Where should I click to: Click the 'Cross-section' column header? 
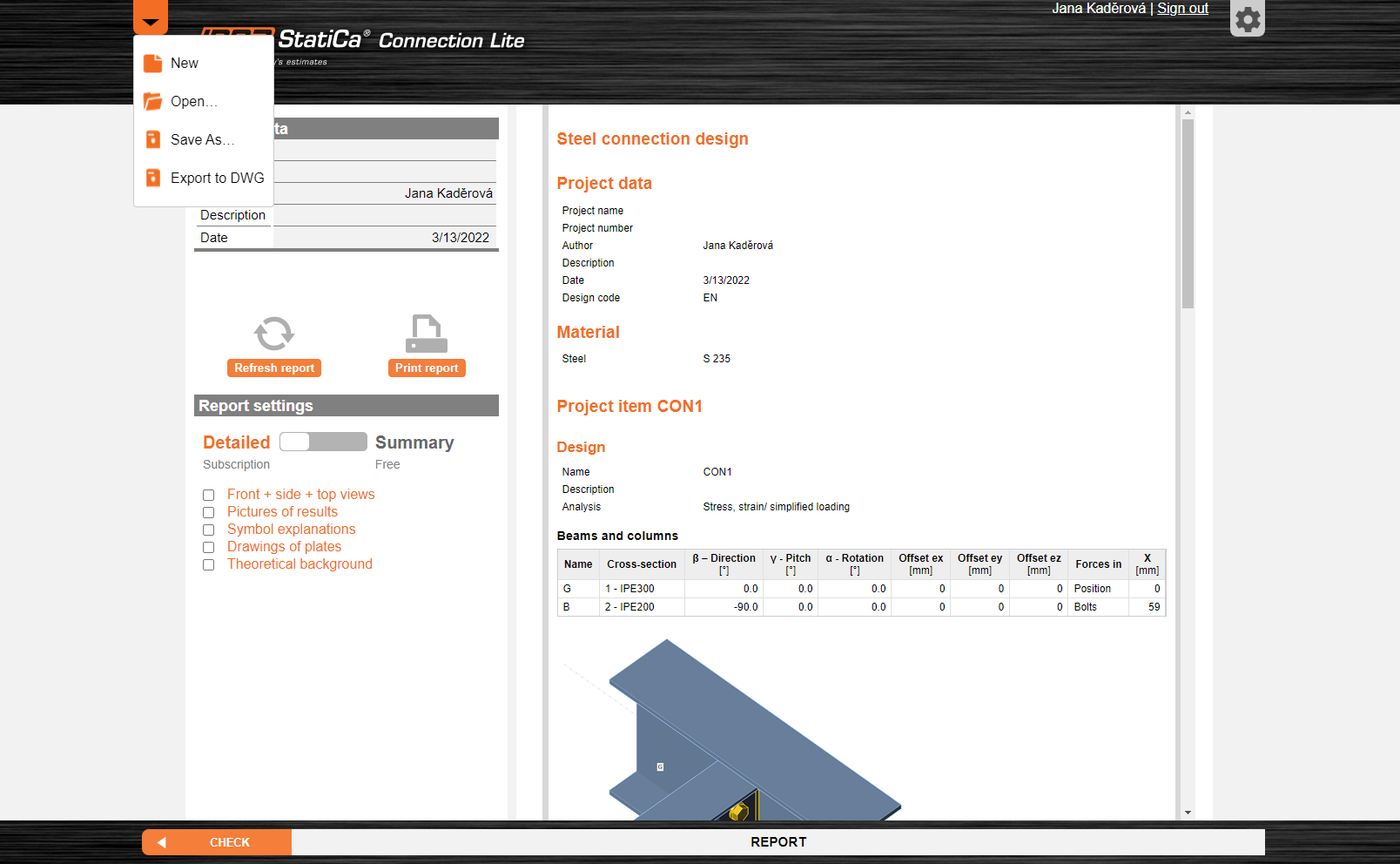pyautogui.click(x=642, y=564)
